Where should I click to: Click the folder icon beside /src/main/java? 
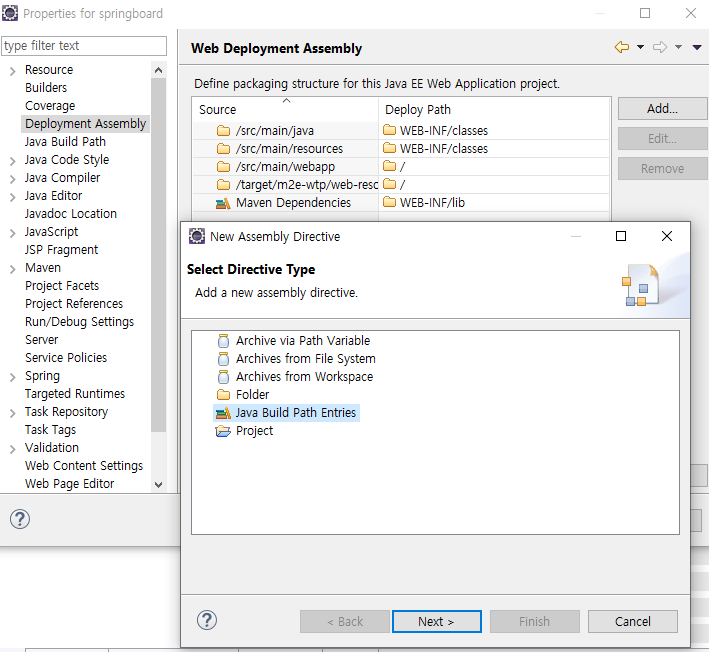[x=223, y=131]
